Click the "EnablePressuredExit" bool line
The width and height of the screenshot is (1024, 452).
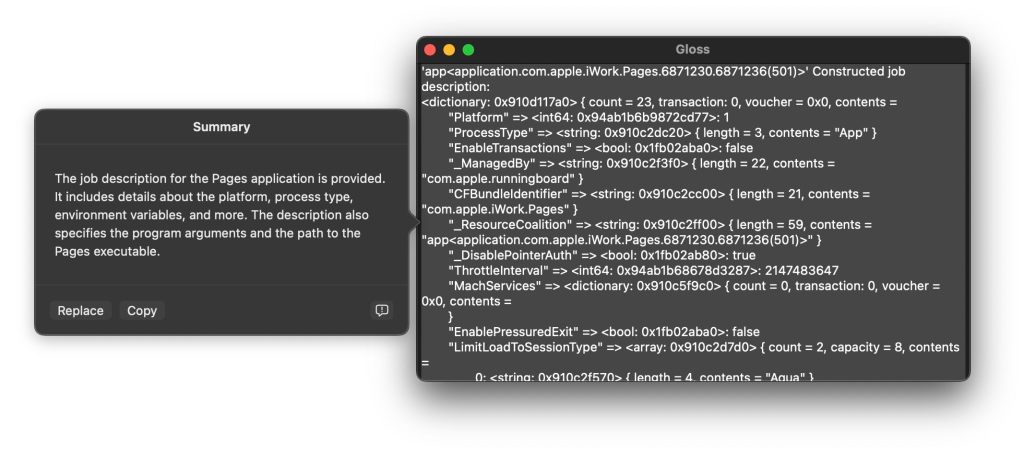(x=600, y=332)
